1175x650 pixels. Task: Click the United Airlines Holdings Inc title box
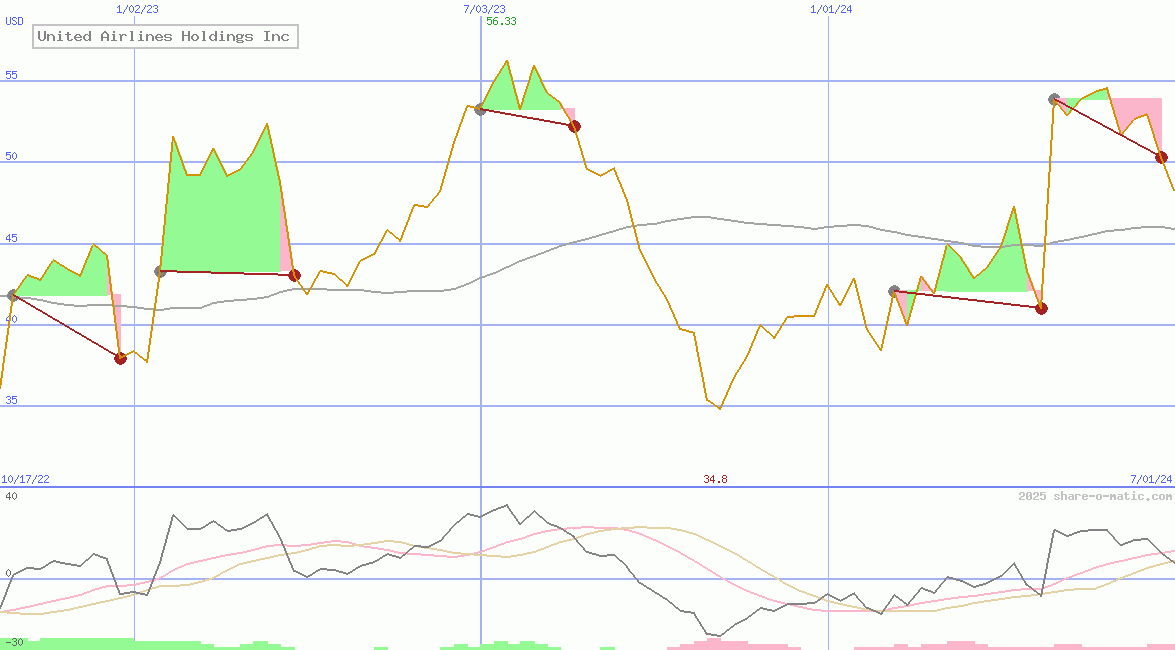pyautogui.click(x=164, y=37)
